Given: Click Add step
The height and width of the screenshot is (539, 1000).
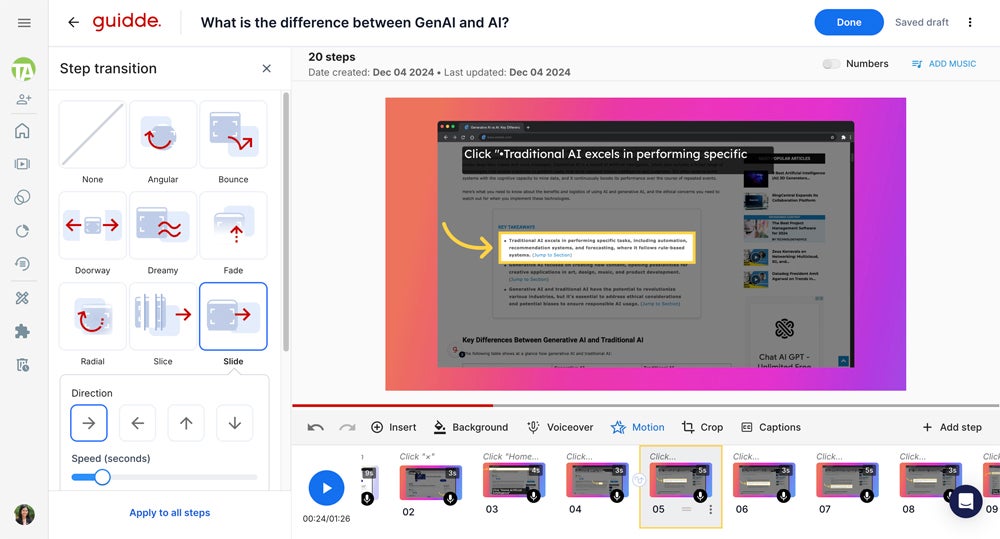Looking at the screenshot, I should coord(952,427).
